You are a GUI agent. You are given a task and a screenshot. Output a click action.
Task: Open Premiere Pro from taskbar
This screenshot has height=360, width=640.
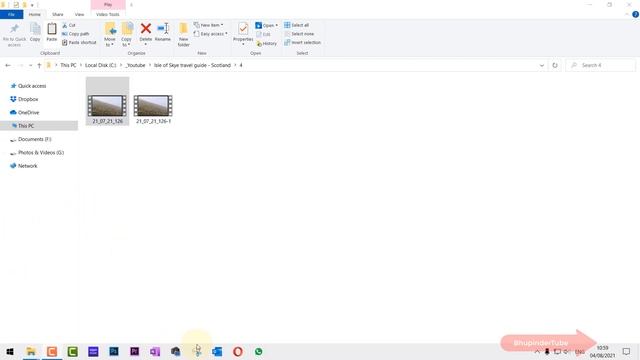[134, 351]
